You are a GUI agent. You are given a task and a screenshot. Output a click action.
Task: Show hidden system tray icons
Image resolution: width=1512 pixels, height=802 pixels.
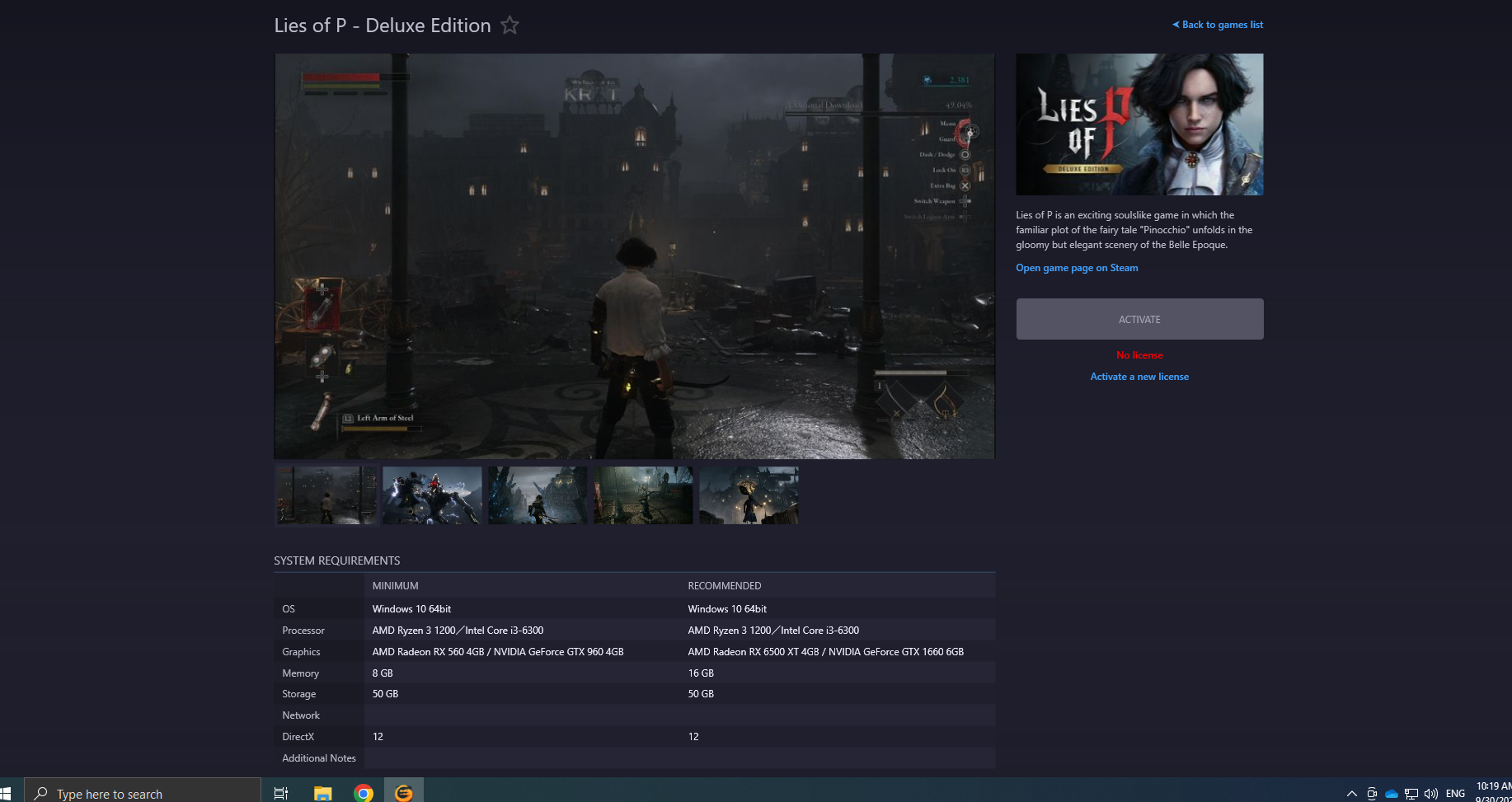1351,794
